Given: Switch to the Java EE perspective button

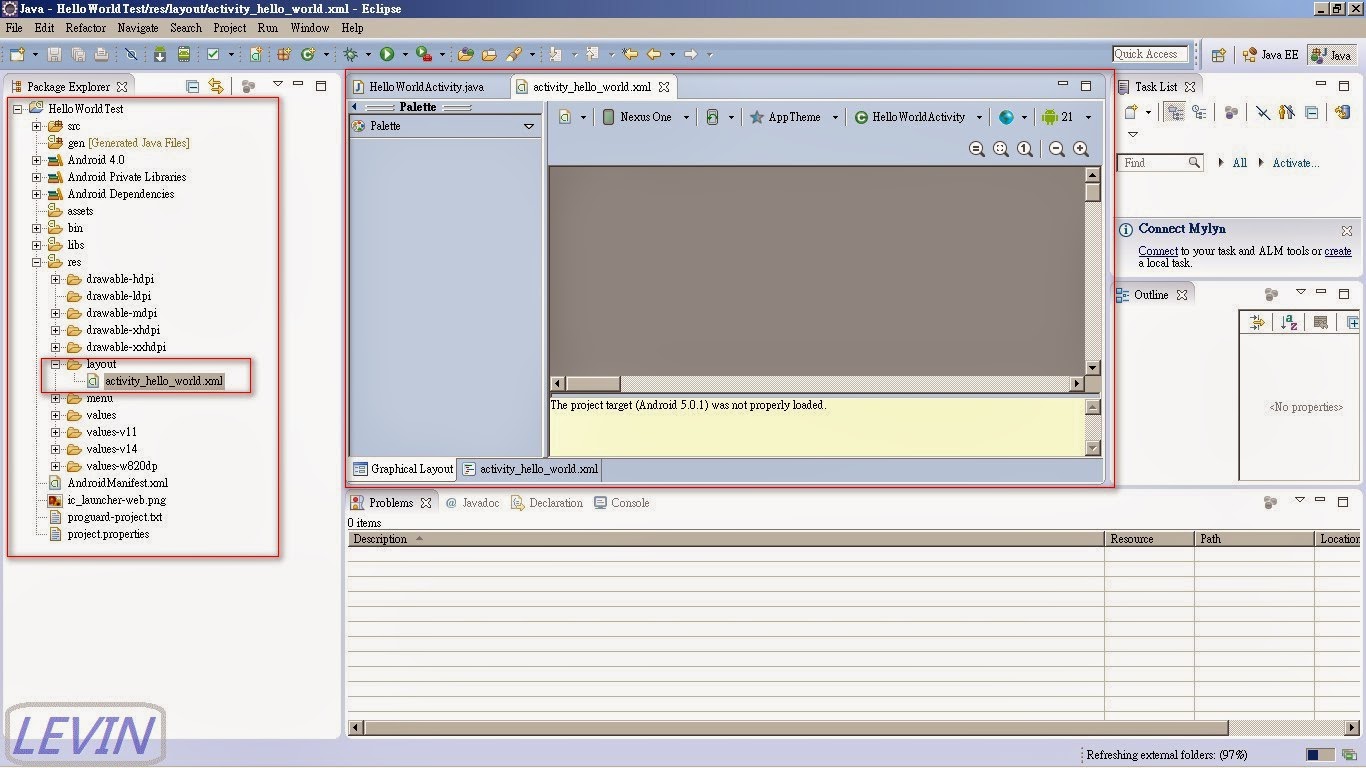Looking at the screenshot, I should click(x=1270, y=55).
